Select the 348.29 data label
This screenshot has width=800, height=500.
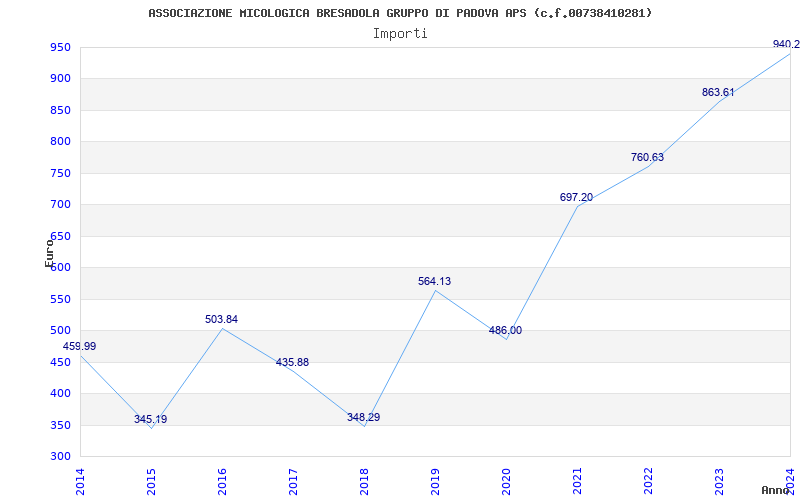tap(363, 417)
